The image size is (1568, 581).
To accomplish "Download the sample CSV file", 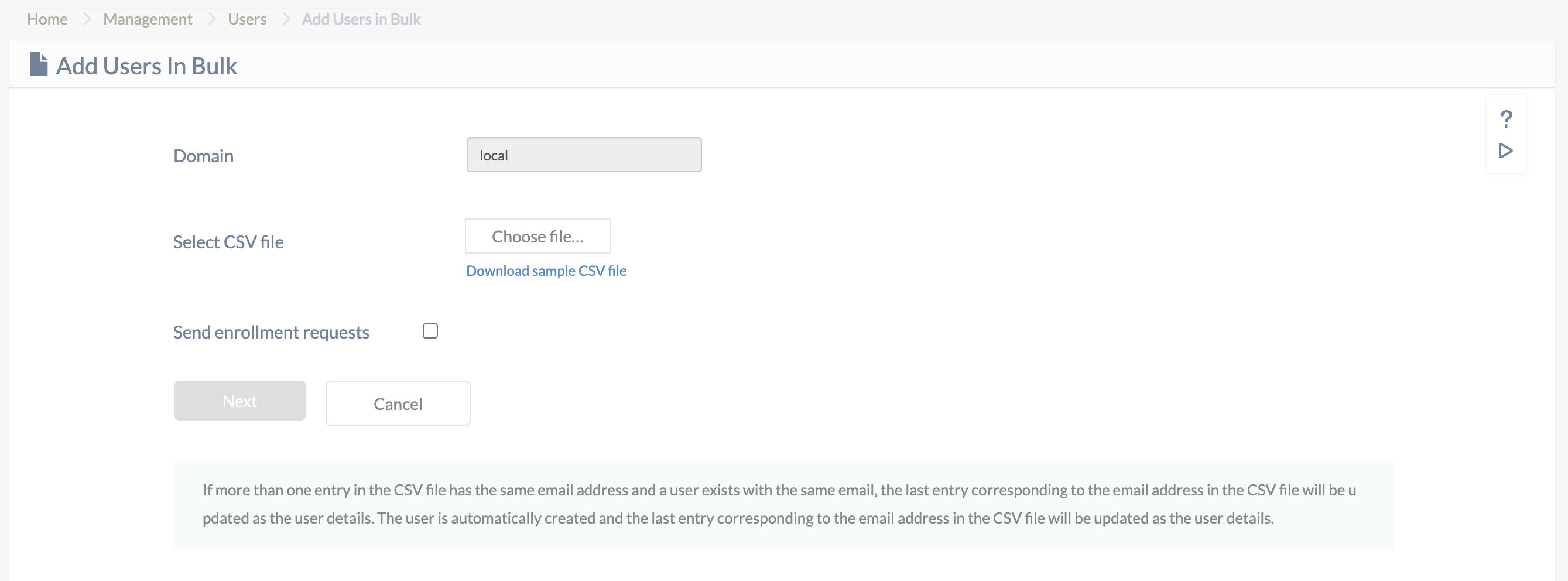I will coord(546,271).
